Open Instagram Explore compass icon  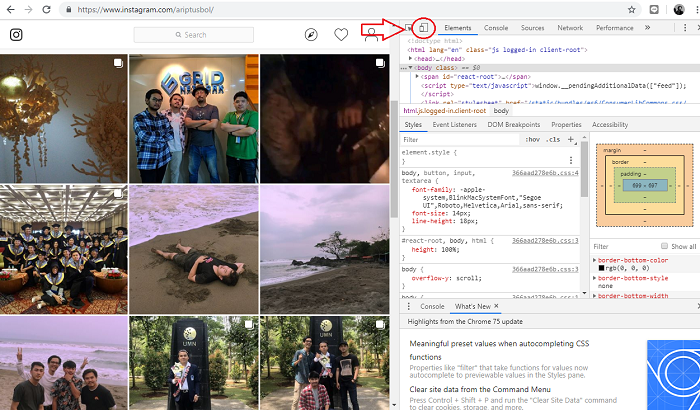(311, 34)
